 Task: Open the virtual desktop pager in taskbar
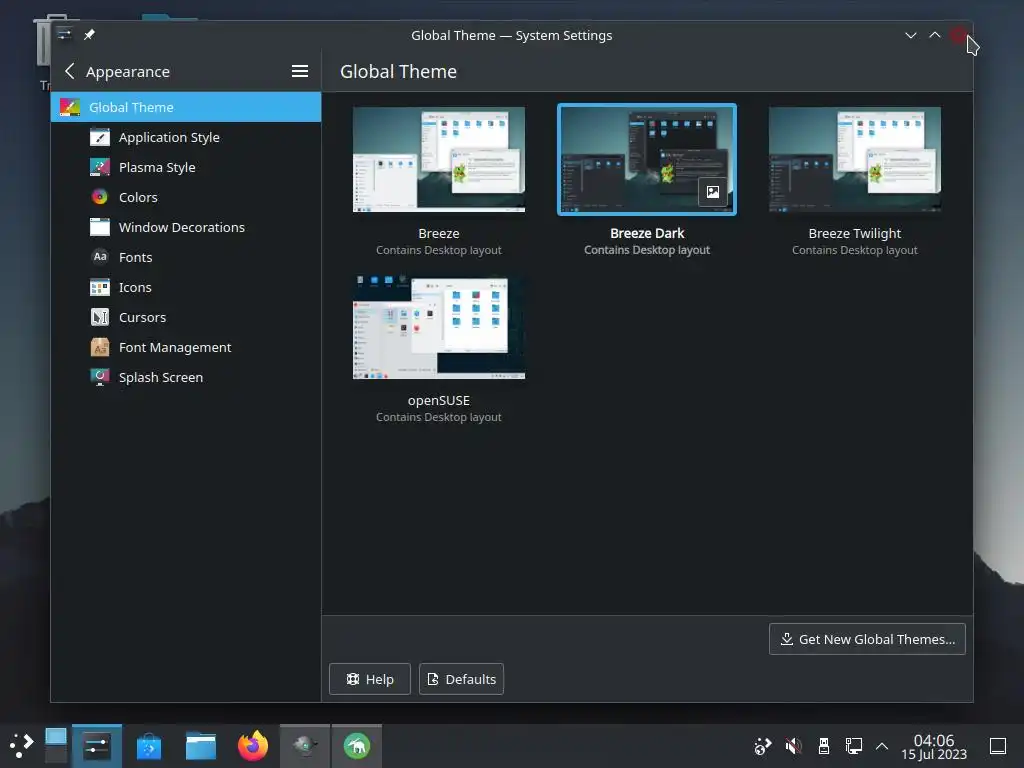click(56, 746)
